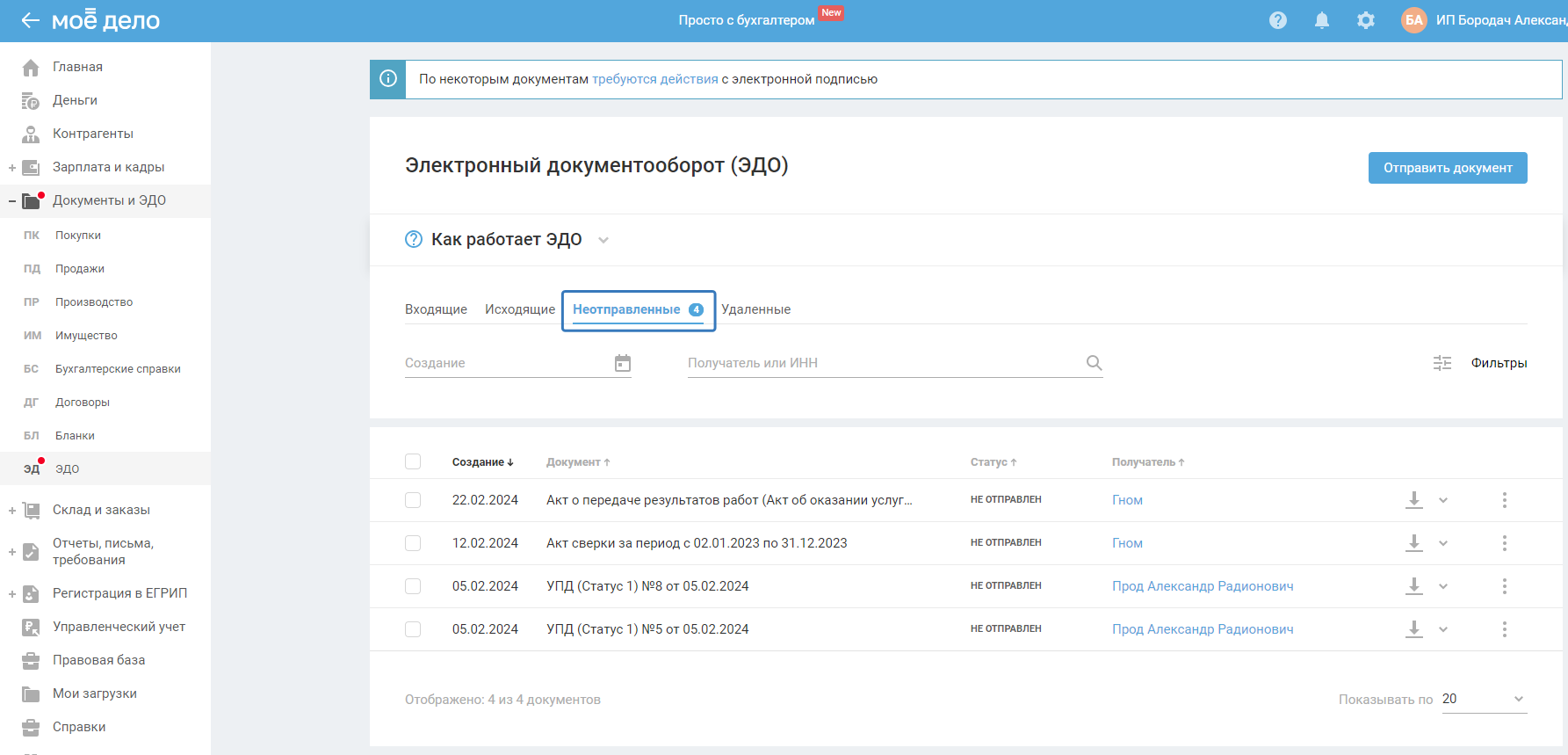Open the требуются действия link
The height and width of the screenshot is (755, 1568).
pyautogui.click(x=654, y=79)
